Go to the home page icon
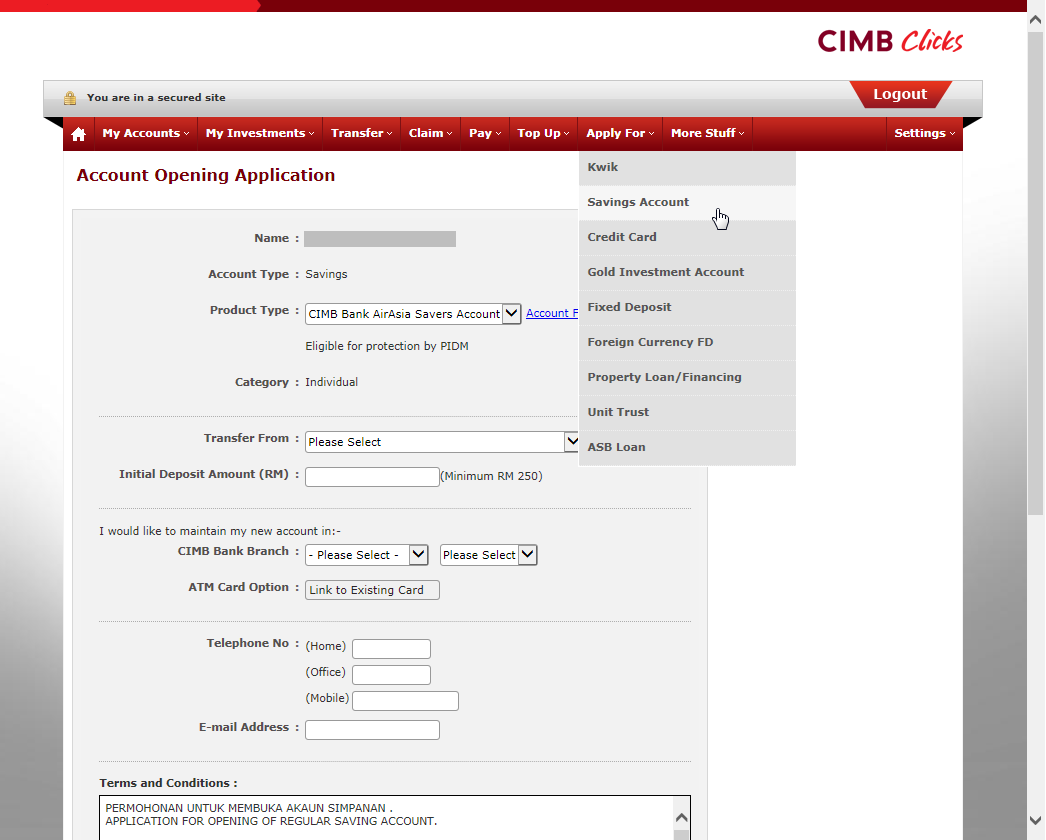The height and width of the screenshot is (840, 1046). 79,134
